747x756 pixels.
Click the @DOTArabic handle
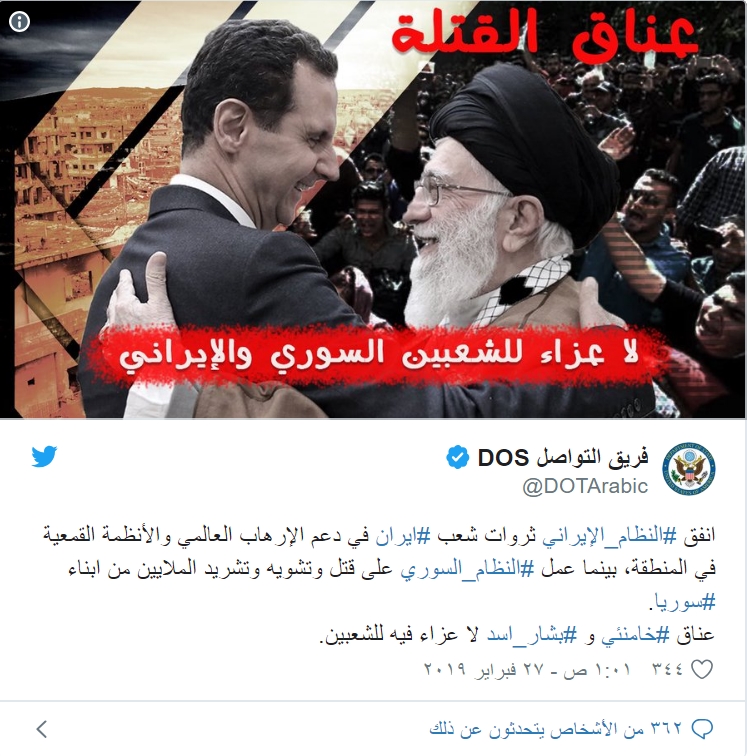[585, 486]
